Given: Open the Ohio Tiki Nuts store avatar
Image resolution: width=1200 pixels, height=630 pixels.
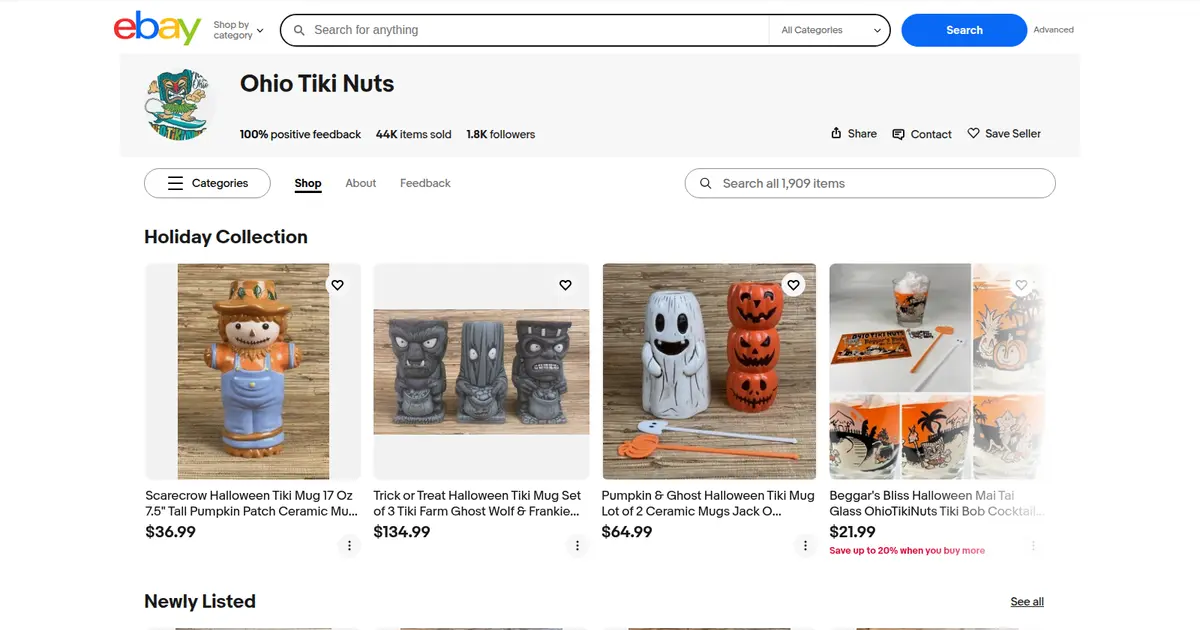Looking at the screenshot, I should click(x=181, y=105).
